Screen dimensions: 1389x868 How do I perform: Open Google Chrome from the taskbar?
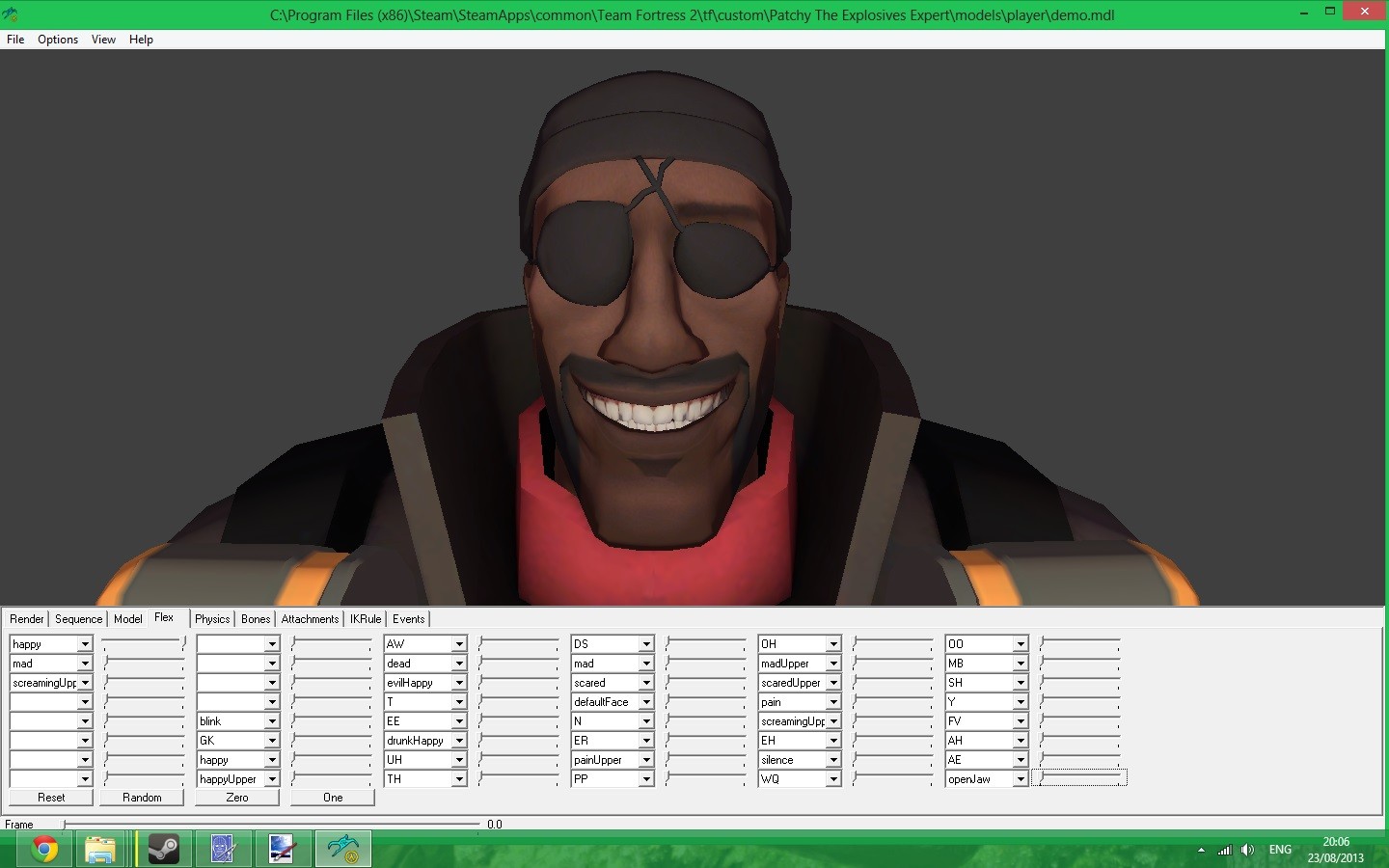(44, 849)
